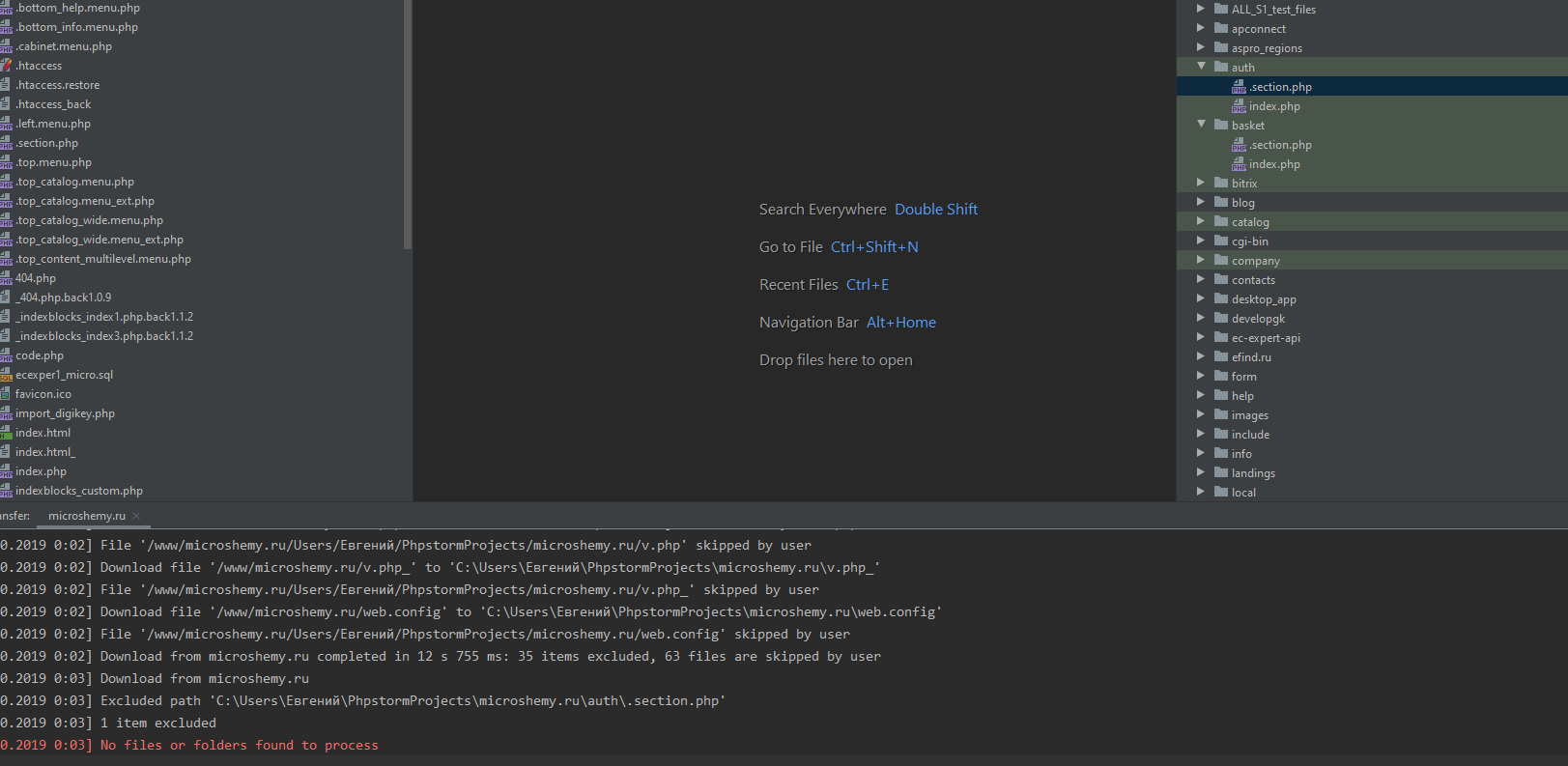Click the '1 item excluded' log line

[158, 723]
